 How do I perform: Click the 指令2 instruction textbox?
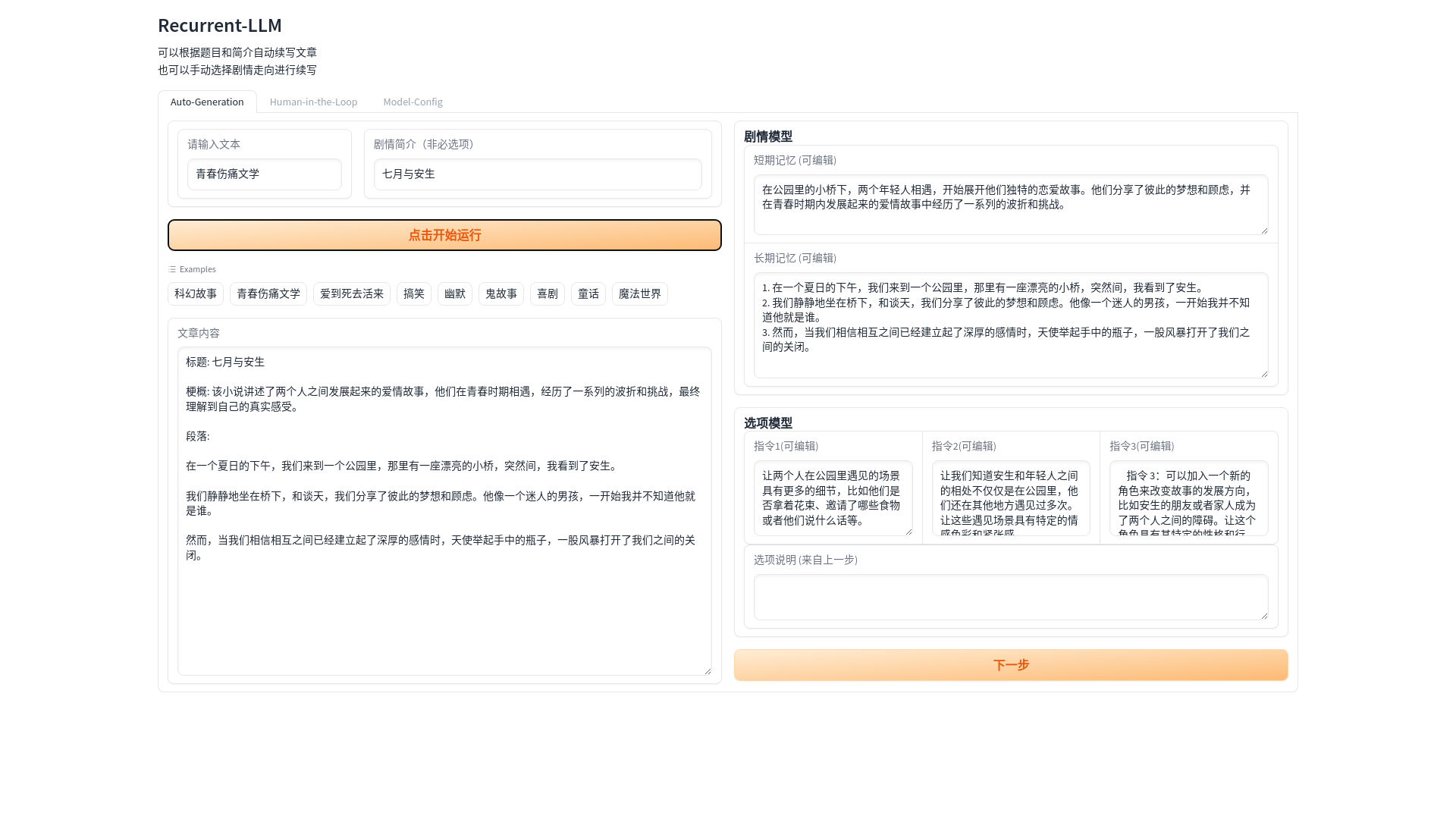[x=1010, y=497]
